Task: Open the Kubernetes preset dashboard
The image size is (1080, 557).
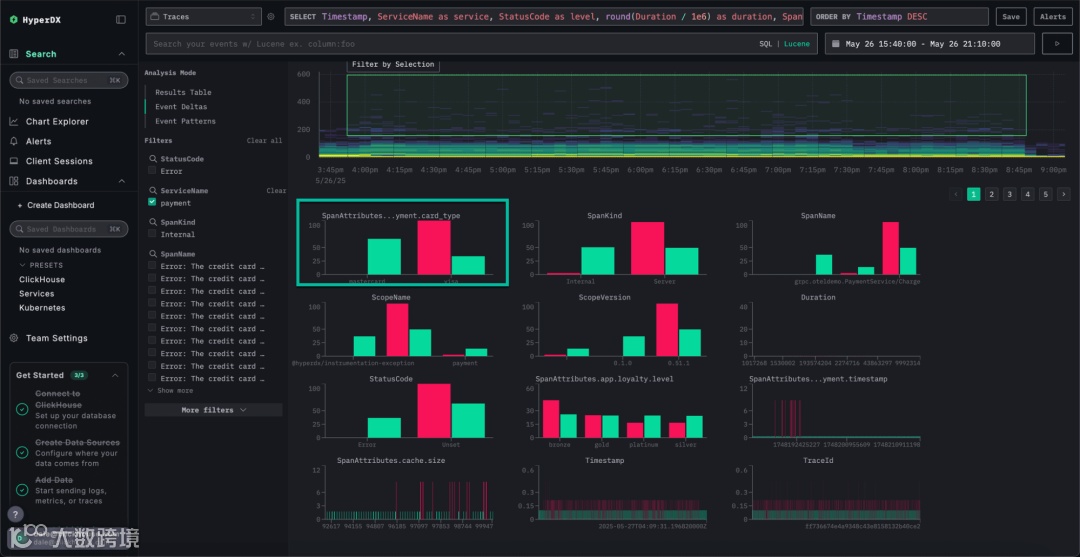Action: (x=42, y=308)
